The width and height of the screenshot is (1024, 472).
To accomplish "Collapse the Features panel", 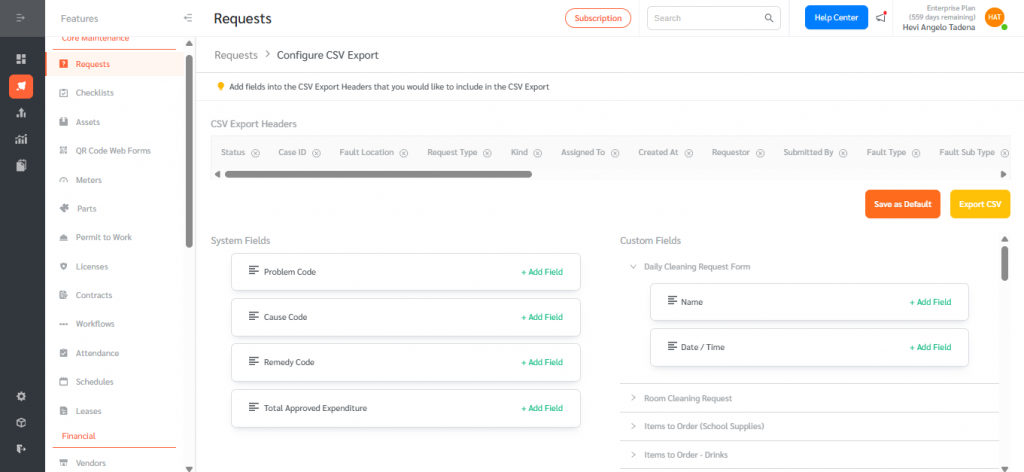I will 188,18.
